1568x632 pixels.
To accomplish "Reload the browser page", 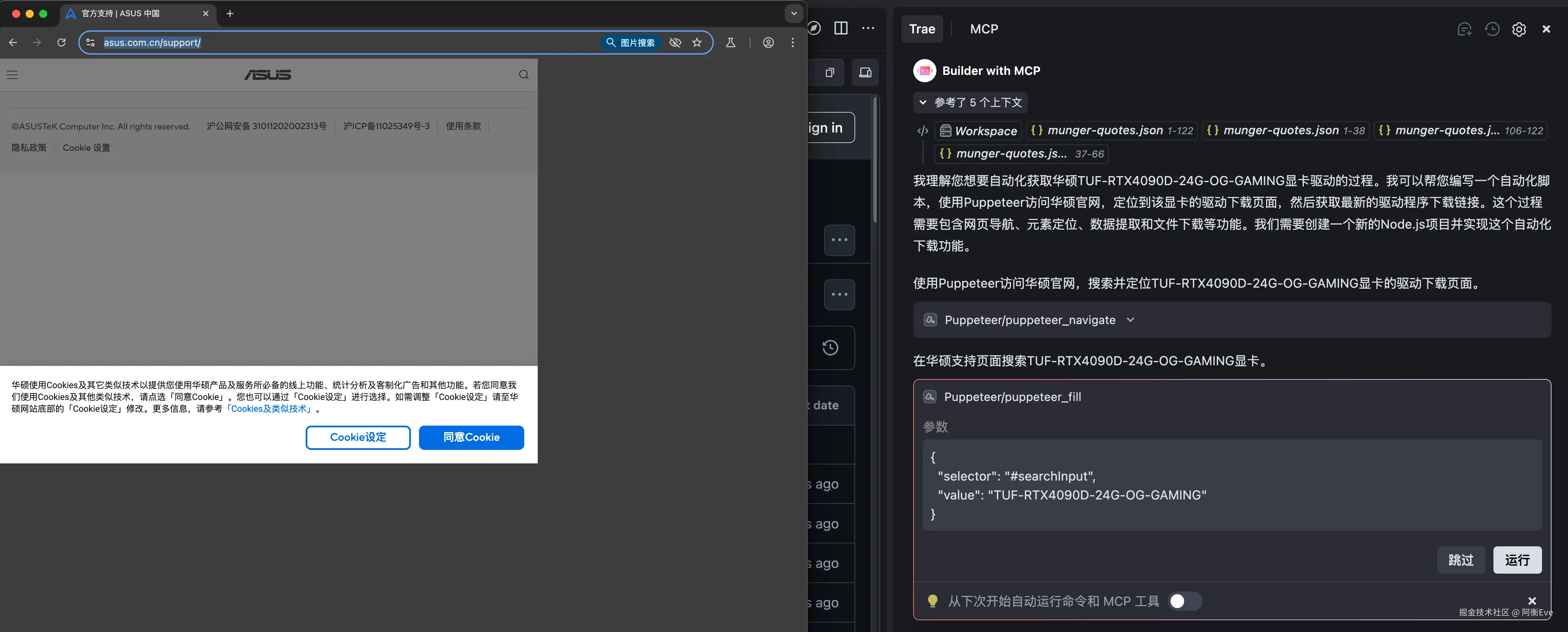I will point(61,42).
